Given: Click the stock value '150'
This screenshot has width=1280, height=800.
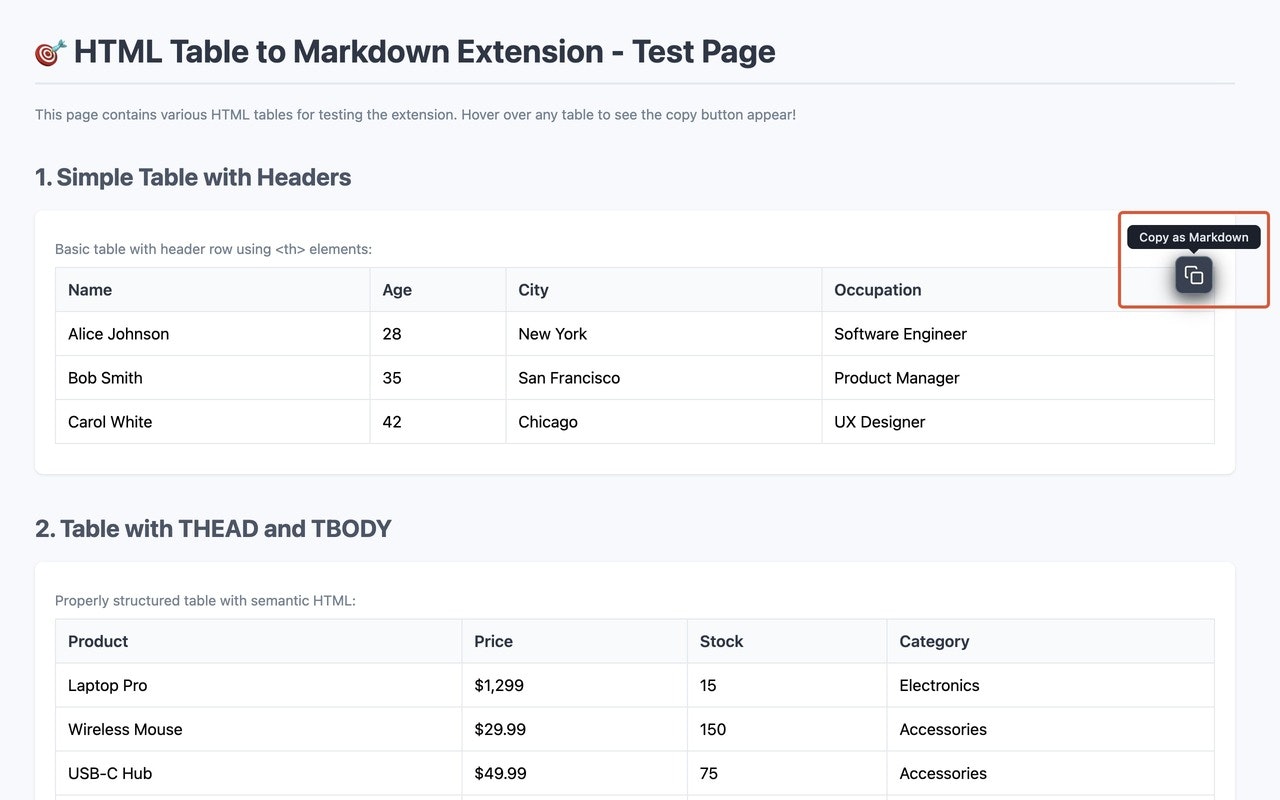Looking at the screenshot, I should point(787,729).
